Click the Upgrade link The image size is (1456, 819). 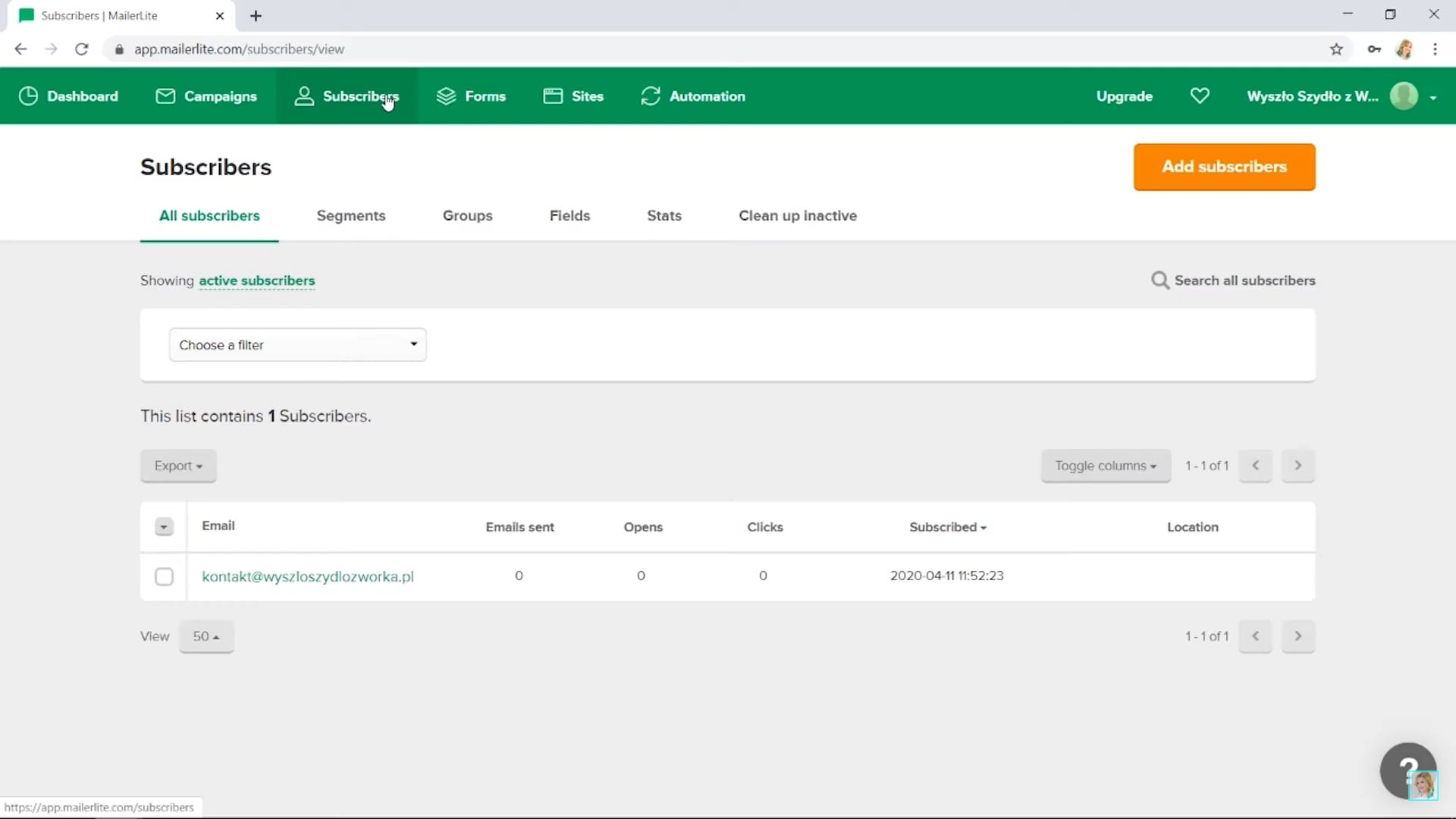[x=1125, y=96]
